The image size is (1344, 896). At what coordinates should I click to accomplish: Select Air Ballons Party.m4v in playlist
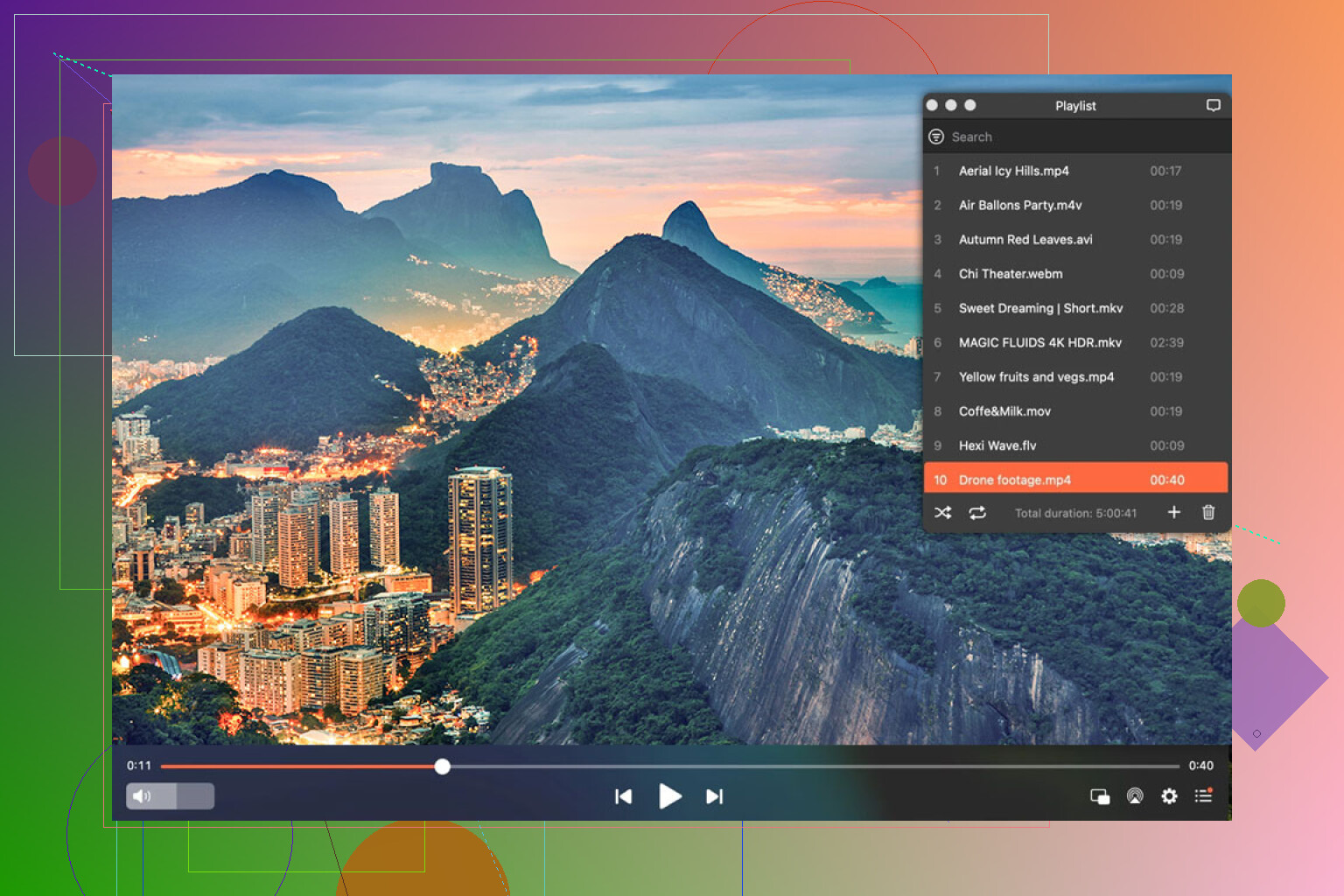pos(1076,205)
